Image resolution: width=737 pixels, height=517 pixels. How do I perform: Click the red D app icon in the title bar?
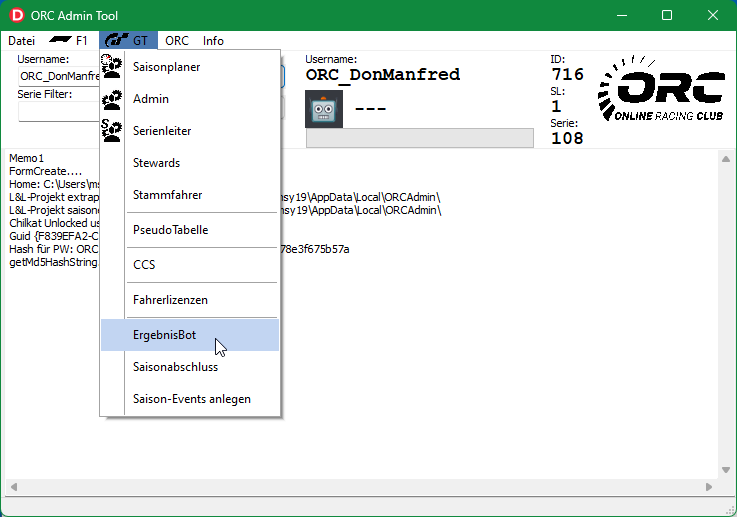tap(16, 15)
